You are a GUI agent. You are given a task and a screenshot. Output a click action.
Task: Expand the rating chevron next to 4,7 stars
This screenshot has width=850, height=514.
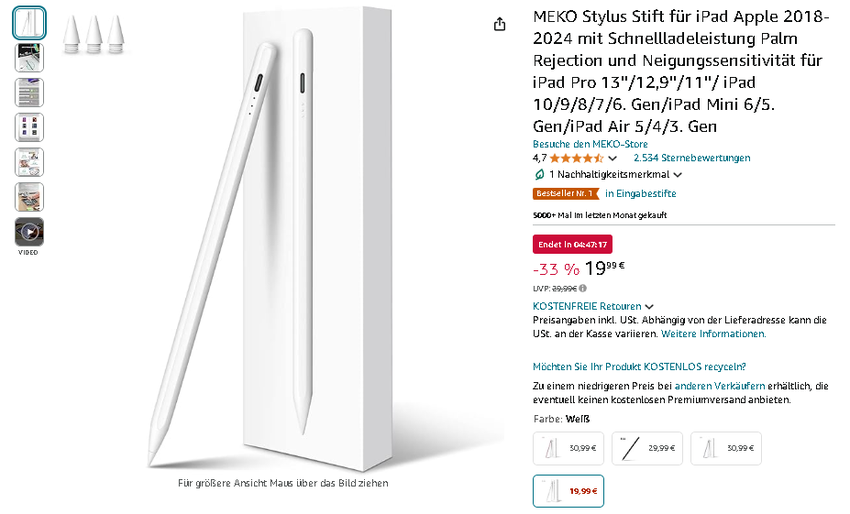click(613, 158)
